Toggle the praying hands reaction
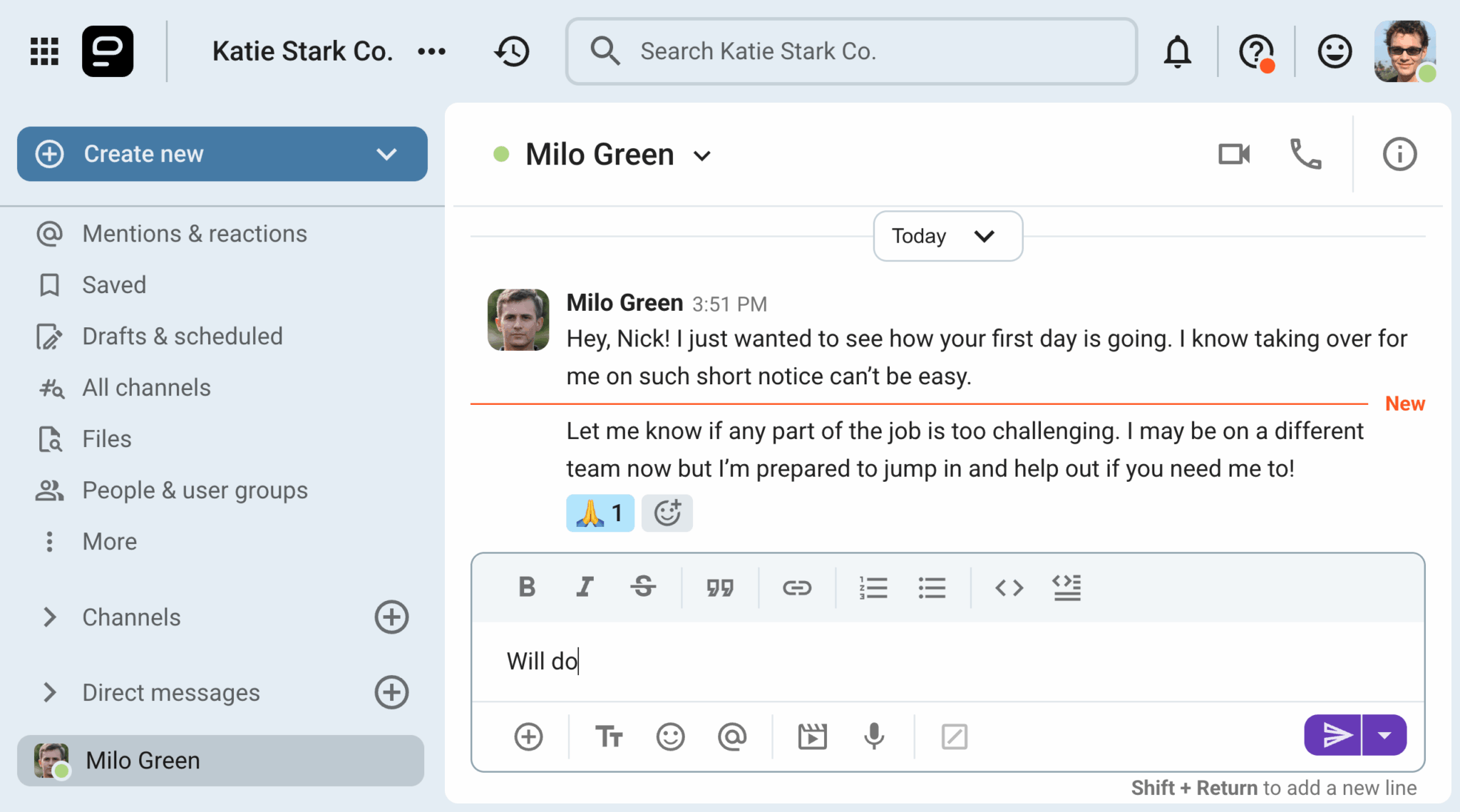Viewport: 1460px width, 812px height. click(x=600, y=513)
